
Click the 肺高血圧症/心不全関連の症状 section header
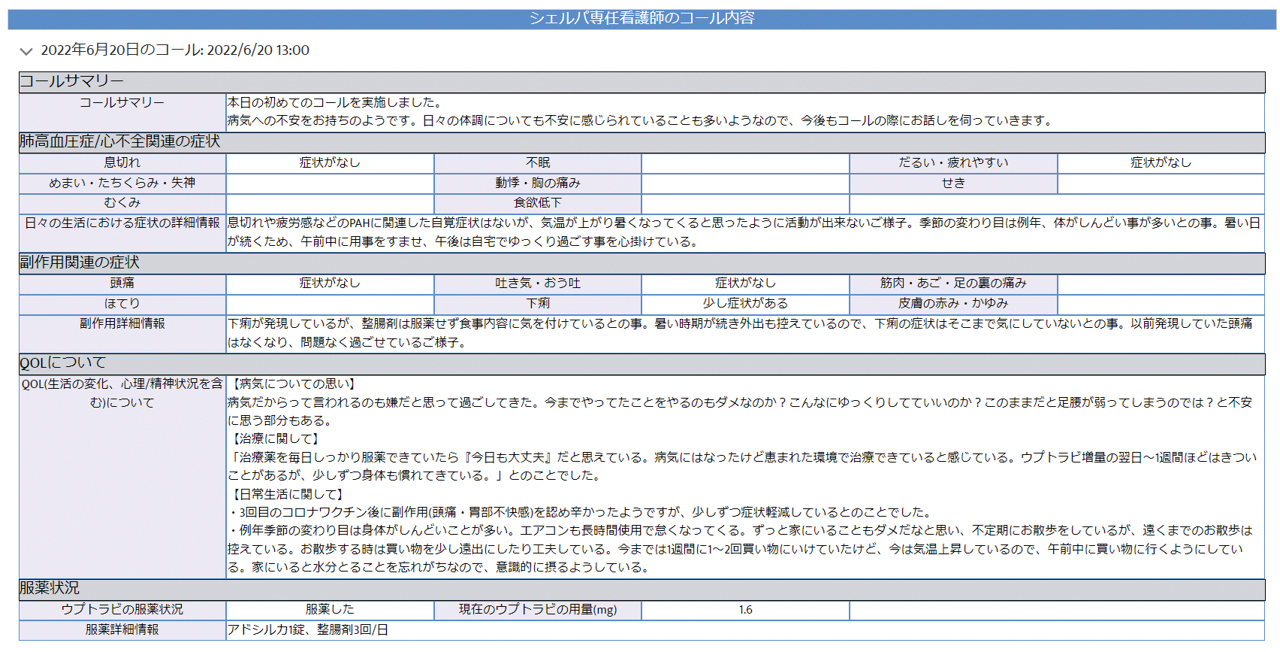642,142
